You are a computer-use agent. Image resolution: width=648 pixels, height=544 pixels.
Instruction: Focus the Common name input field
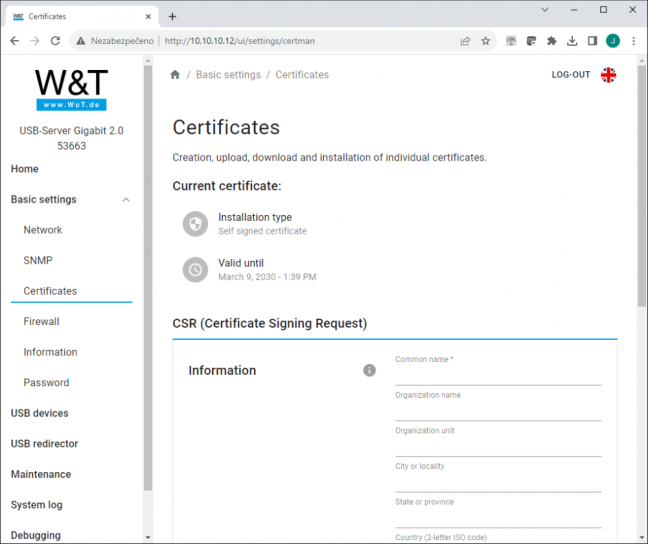tap(498, 375)
